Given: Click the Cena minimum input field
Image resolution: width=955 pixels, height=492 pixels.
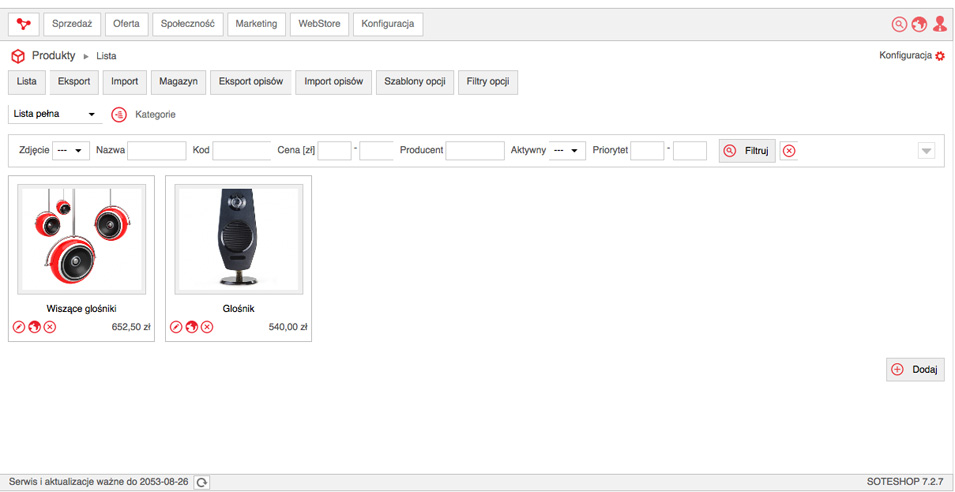Looking at the screenshot, I should 335,150.
